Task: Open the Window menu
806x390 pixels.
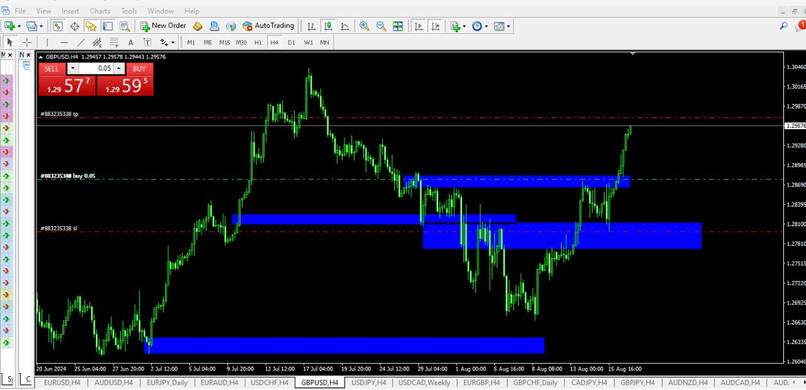Action: pos(160,11)
